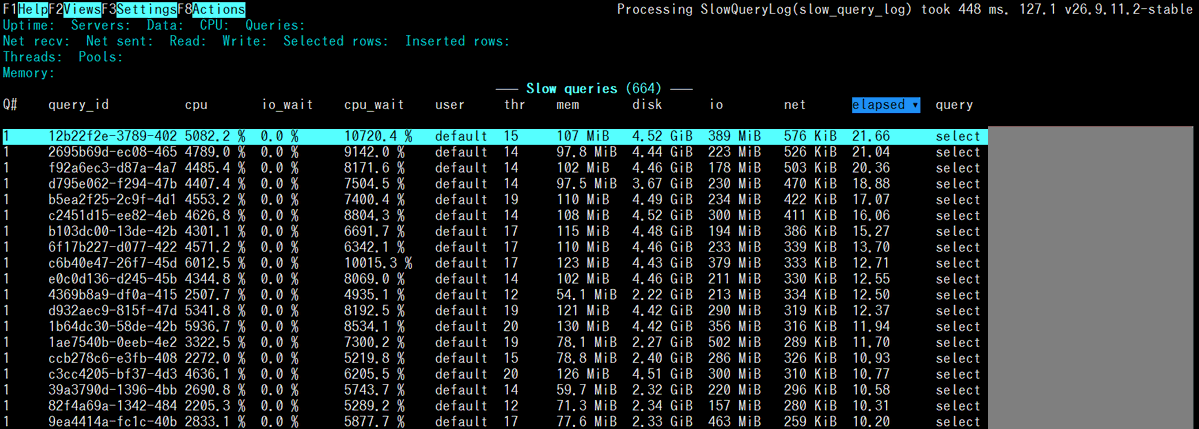Click net value 576 KiB
The image size is (1199, 429).
[810, 136]
